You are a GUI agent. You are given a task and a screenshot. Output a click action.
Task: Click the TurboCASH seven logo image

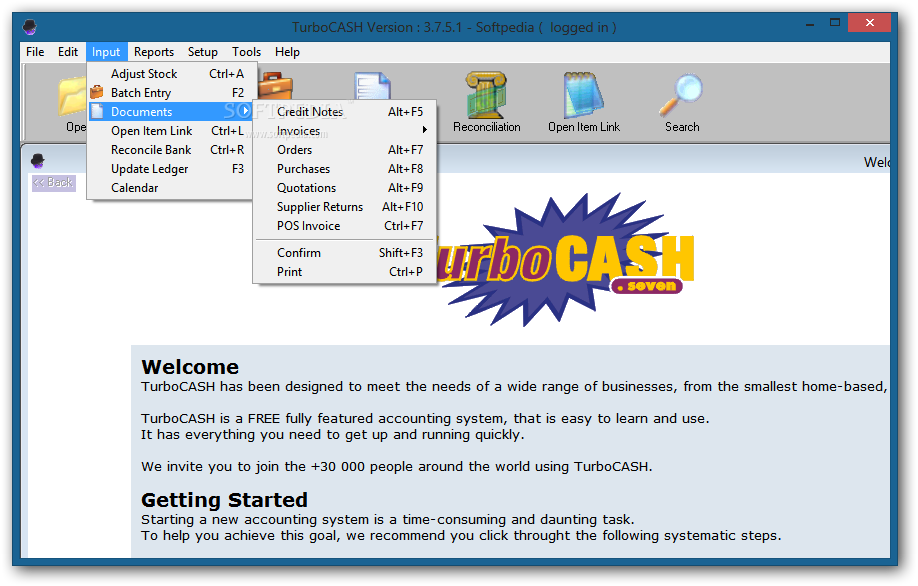[x=565, y=259]
